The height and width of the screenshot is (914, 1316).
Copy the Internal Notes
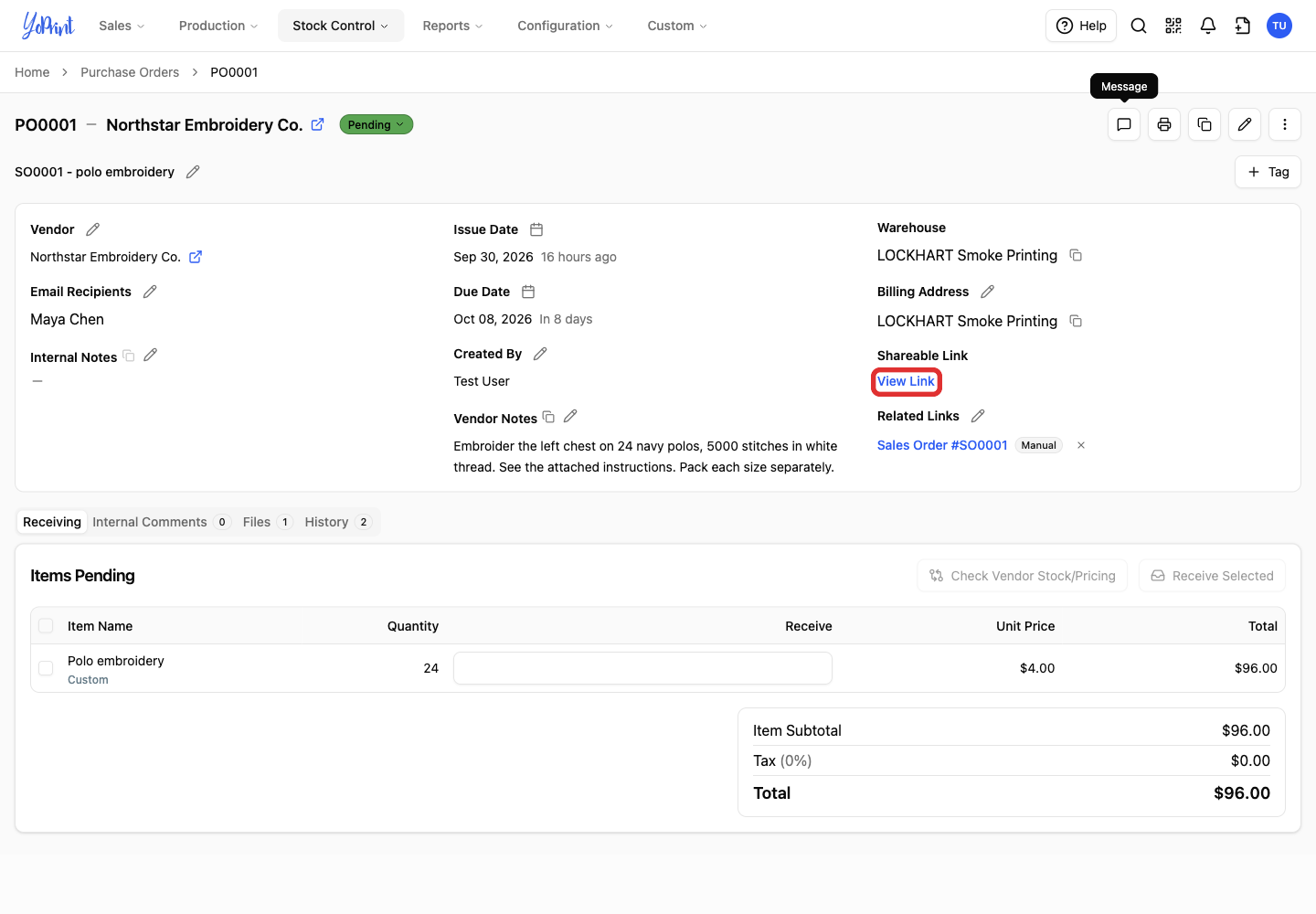(129, 356)
